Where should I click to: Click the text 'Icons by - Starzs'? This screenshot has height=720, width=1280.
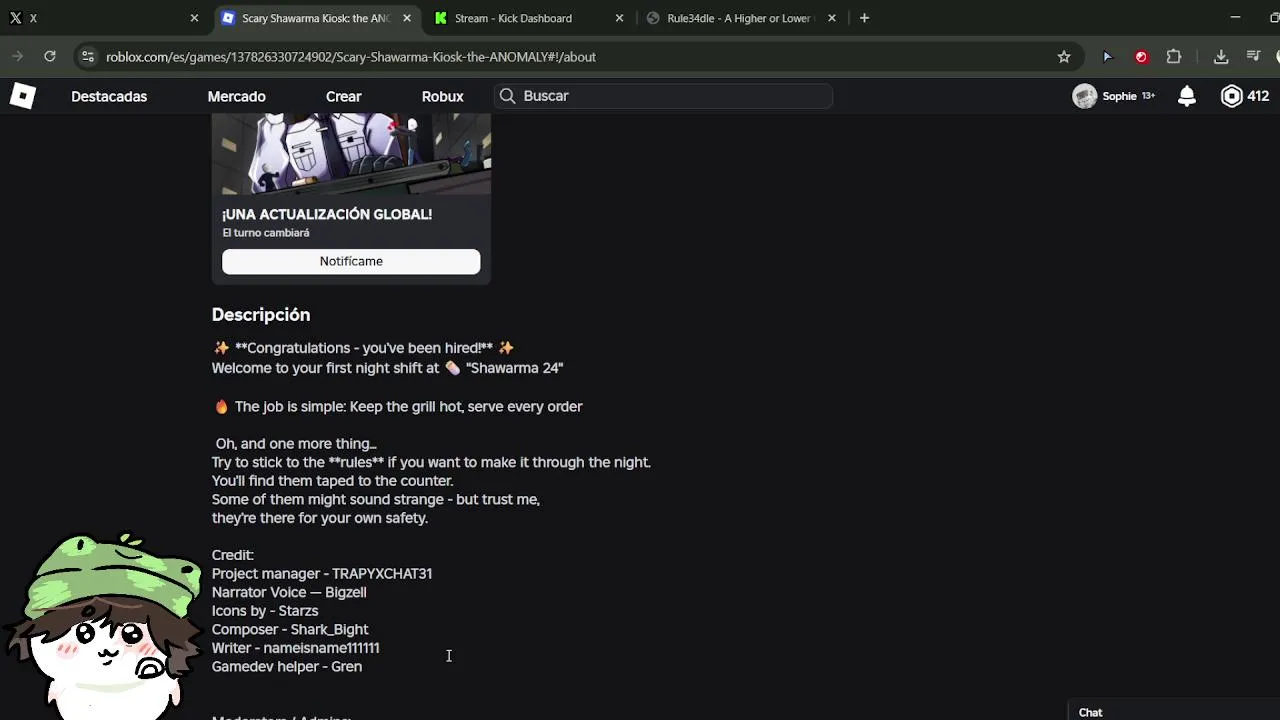coord(265,611)
